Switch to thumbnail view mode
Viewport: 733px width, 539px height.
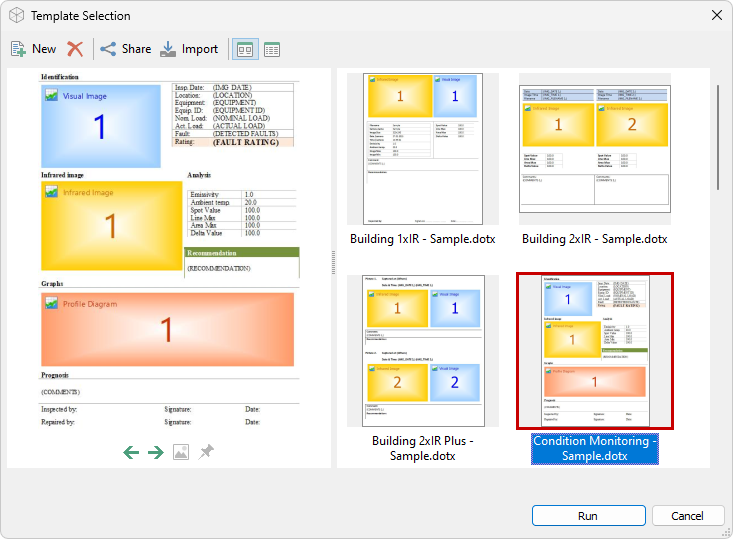[245, 50]
